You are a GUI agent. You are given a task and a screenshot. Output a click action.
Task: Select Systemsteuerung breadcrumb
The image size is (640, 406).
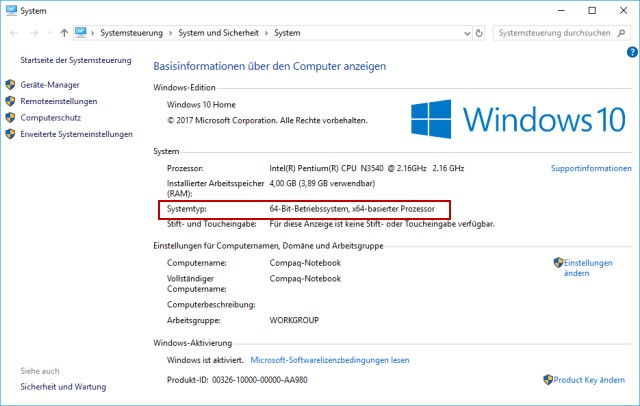[131, 33]
